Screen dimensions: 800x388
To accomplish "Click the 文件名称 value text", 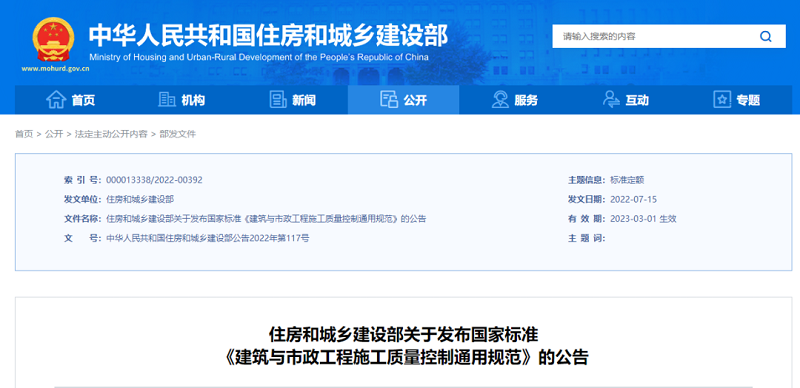I will pos(266,219).
